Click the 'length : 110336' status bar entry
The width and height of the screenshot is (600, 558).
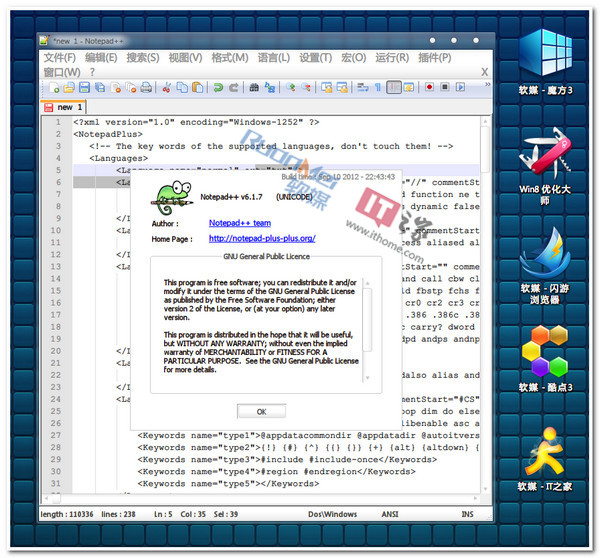click(x=67, y=514)
